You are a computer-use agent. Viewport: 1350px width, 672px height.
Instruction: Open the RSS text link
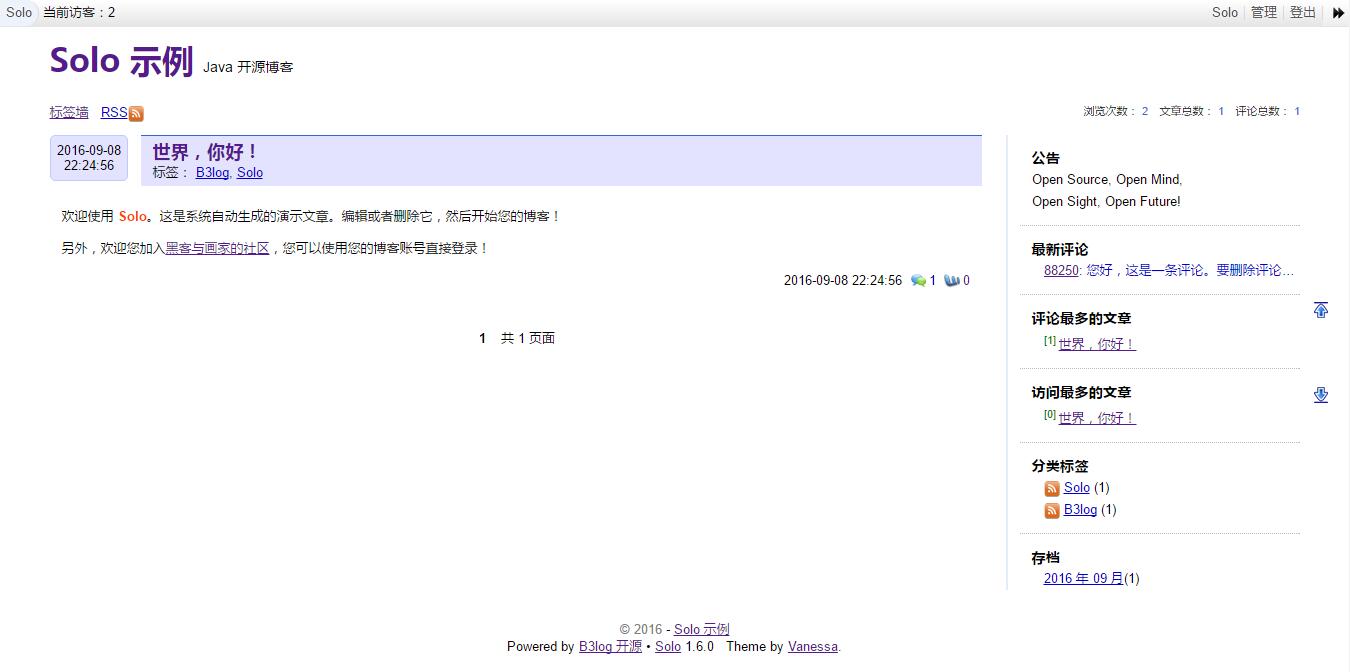tap(114, 112)
